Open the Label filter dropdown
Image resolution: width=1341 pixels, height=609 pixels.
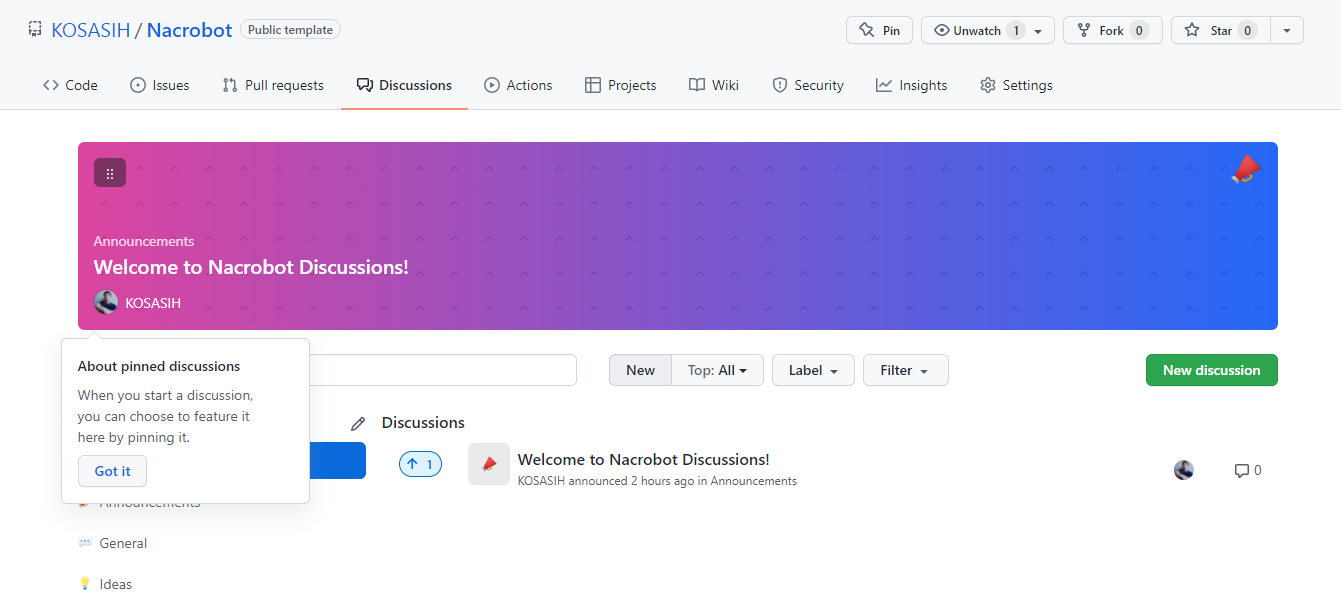[813, 370]
